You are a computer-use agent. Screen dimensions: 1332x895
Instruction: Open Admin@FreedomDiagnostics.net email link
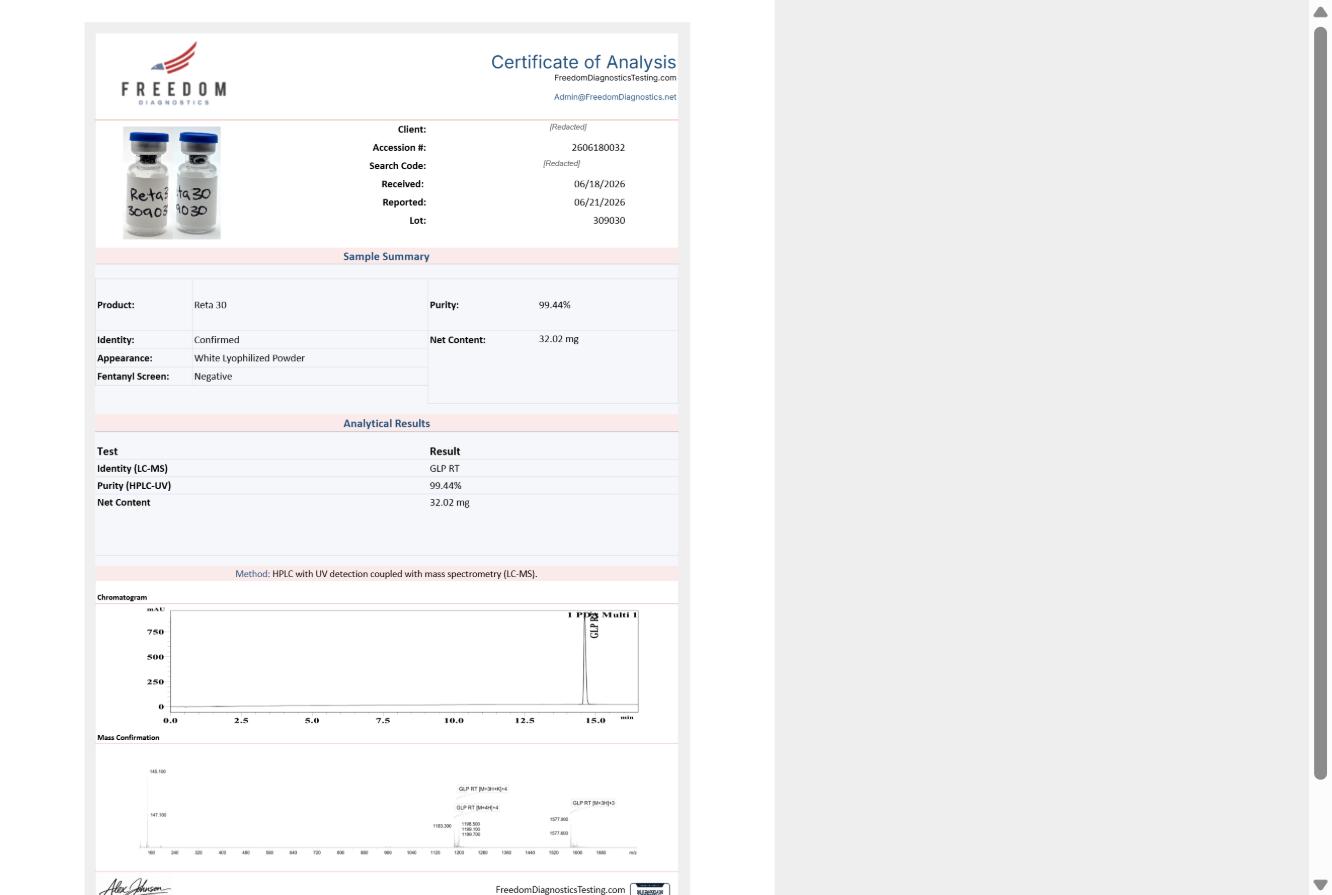615,97
